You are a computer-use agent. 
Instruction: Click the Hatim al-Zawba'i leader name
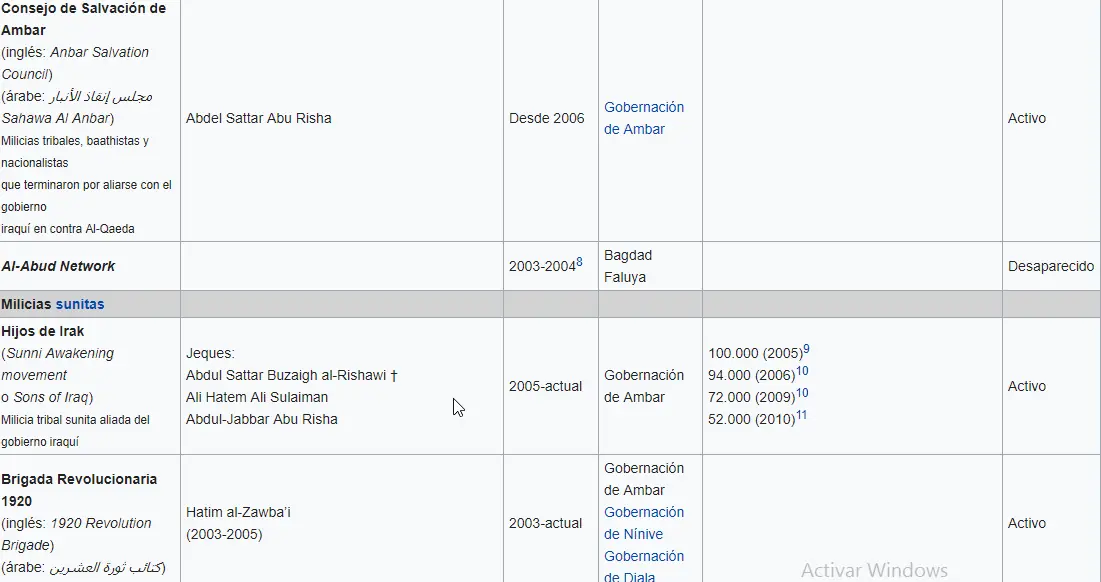tap(238, 512)
